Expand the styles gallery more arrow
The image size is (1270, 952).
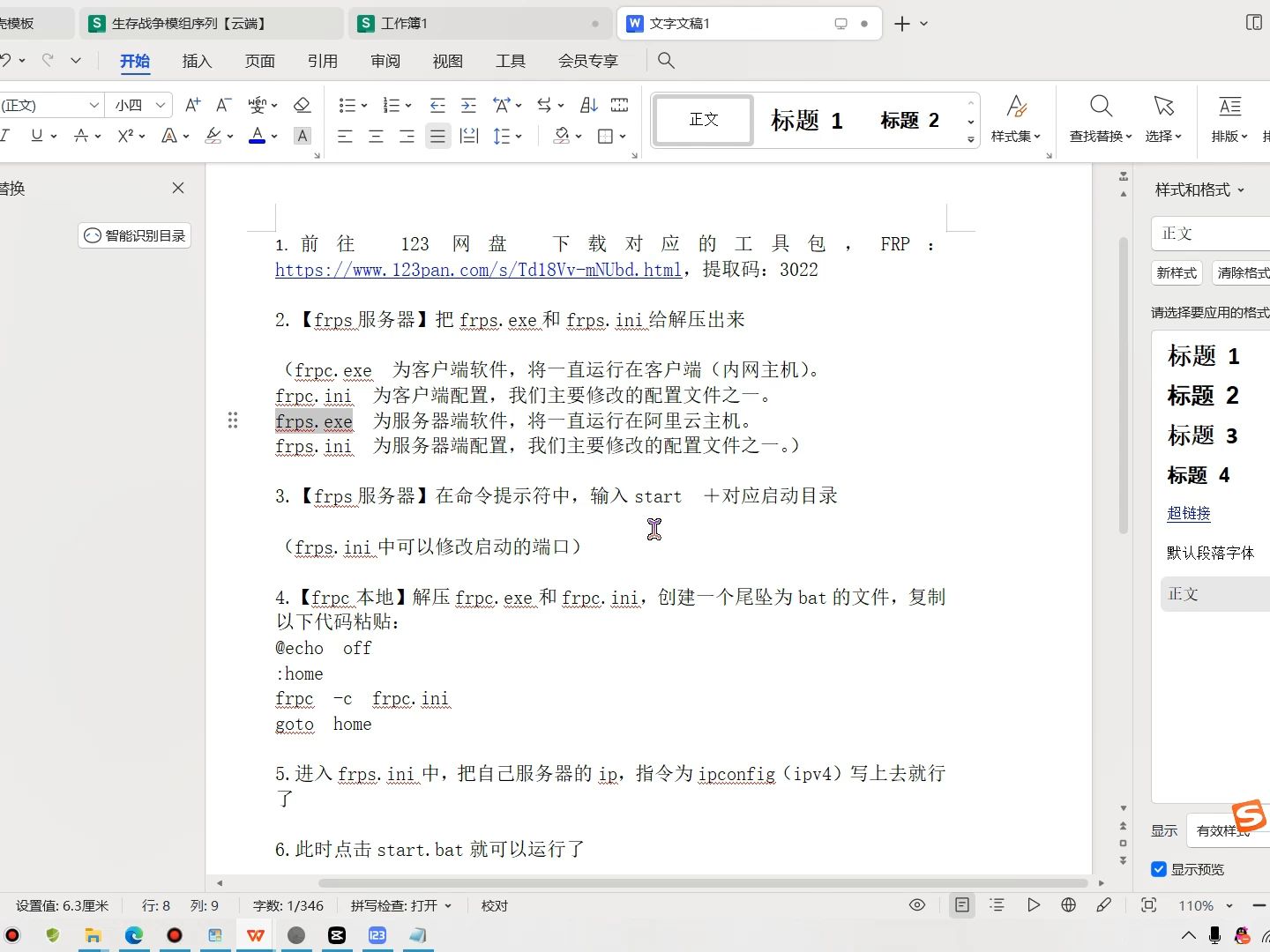tap(970, 139)
